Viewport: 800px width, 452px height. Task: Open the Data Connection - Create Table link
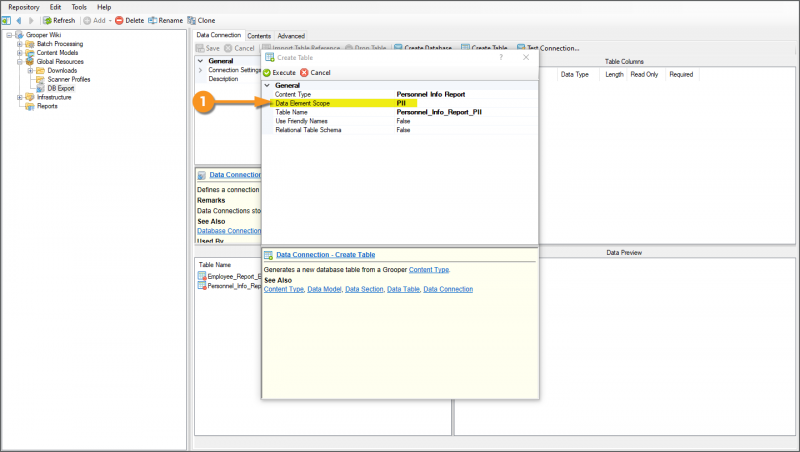326,255
